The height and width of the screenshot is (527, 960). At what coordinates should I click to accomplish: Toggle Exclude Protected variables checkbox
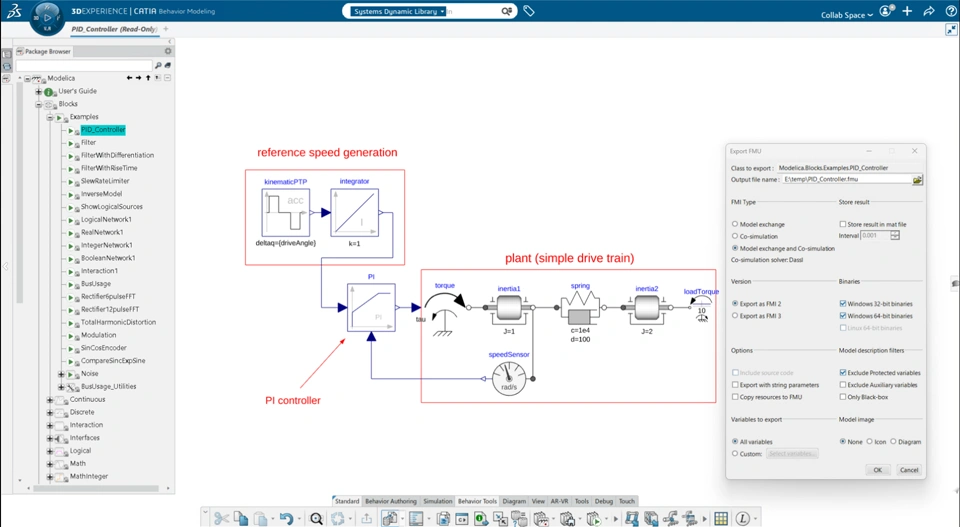point(842,373)
